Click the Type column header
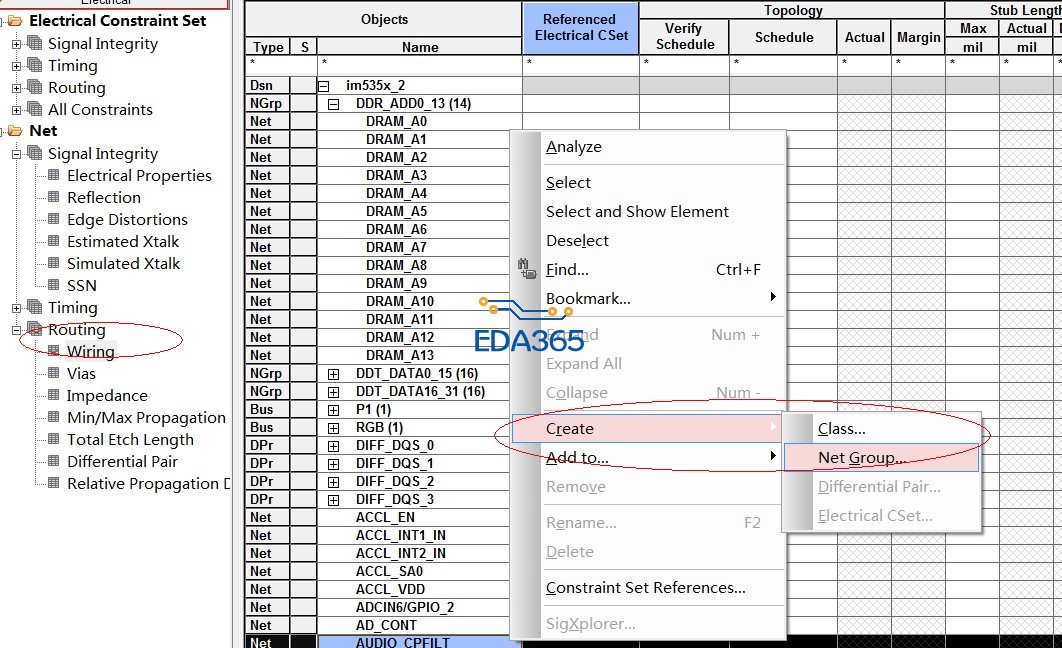1062x648 pixels. click(x=268, y=47)
